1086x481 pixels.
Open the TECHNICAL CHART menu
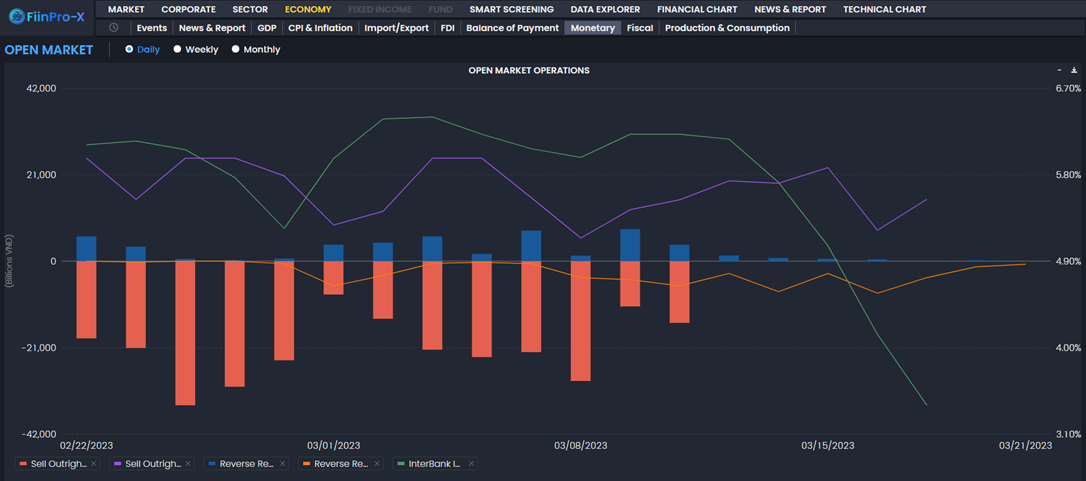point(884,9)
